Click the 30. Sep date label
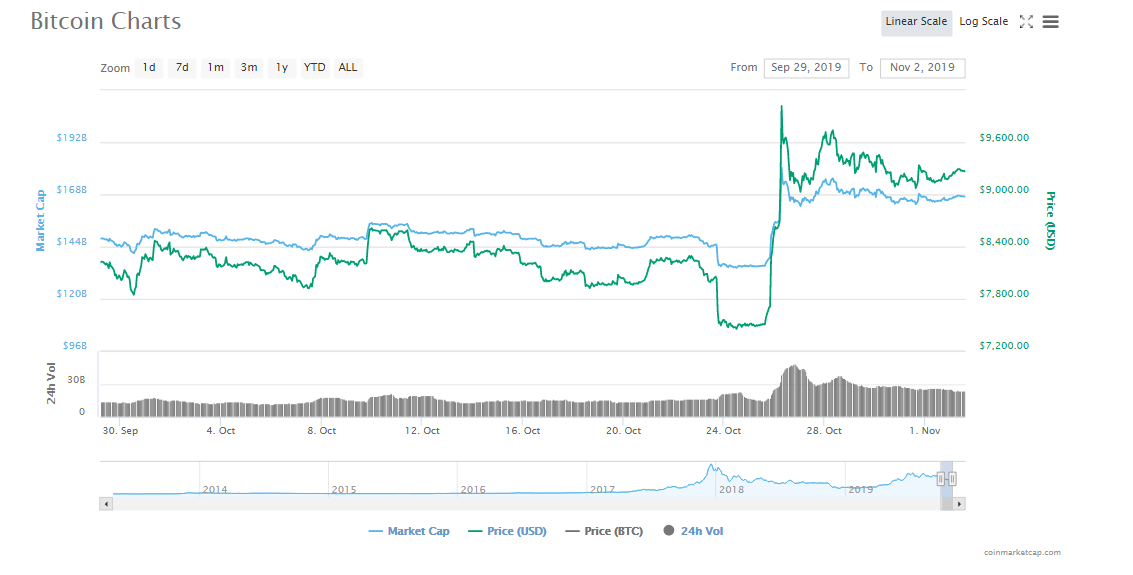 click(x=120, y=431)
